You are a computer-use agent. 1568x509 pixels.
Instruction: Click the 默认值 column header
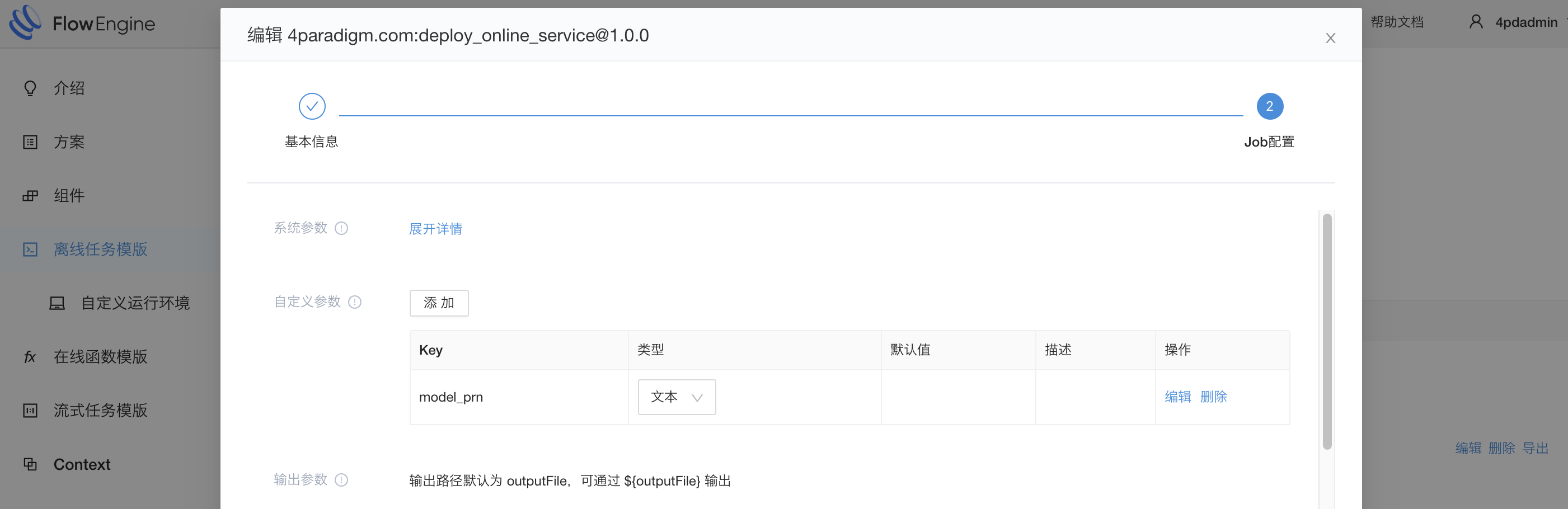tap(958, 350)
